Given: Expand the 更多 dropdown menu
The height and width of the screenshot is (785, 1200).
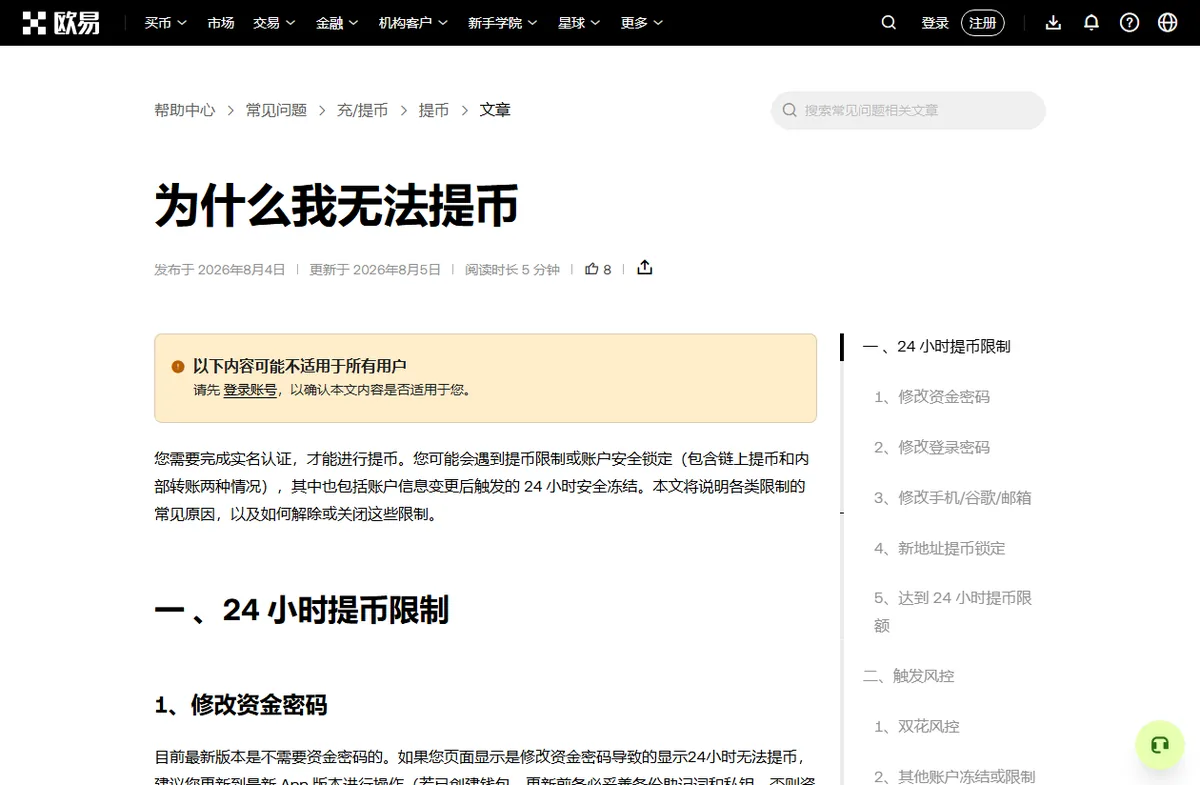Looking at the screenshot, I should coord(641,23).
